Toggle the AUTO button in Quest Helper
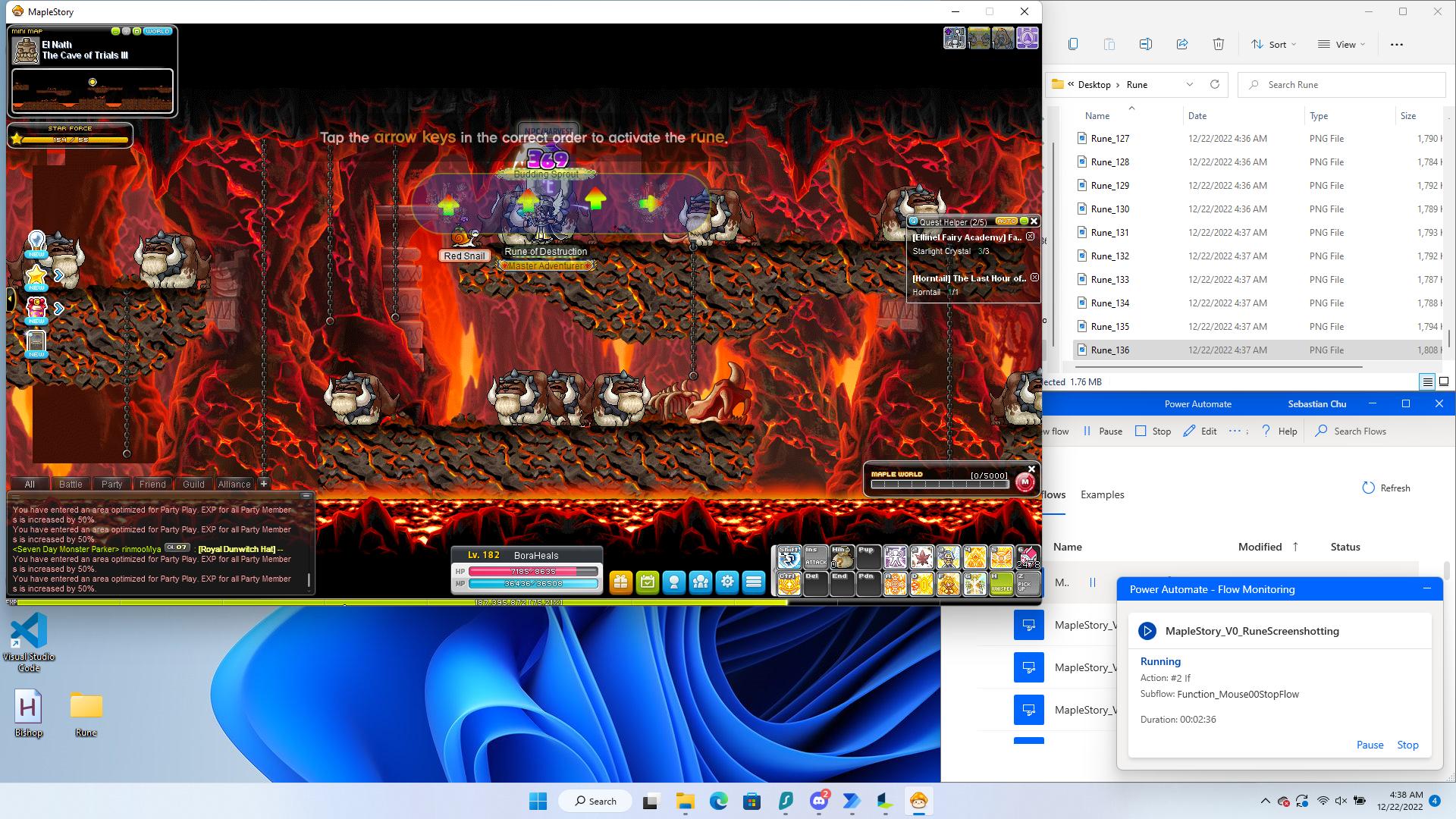The image size is (1456, 819). click(1006, 221)
